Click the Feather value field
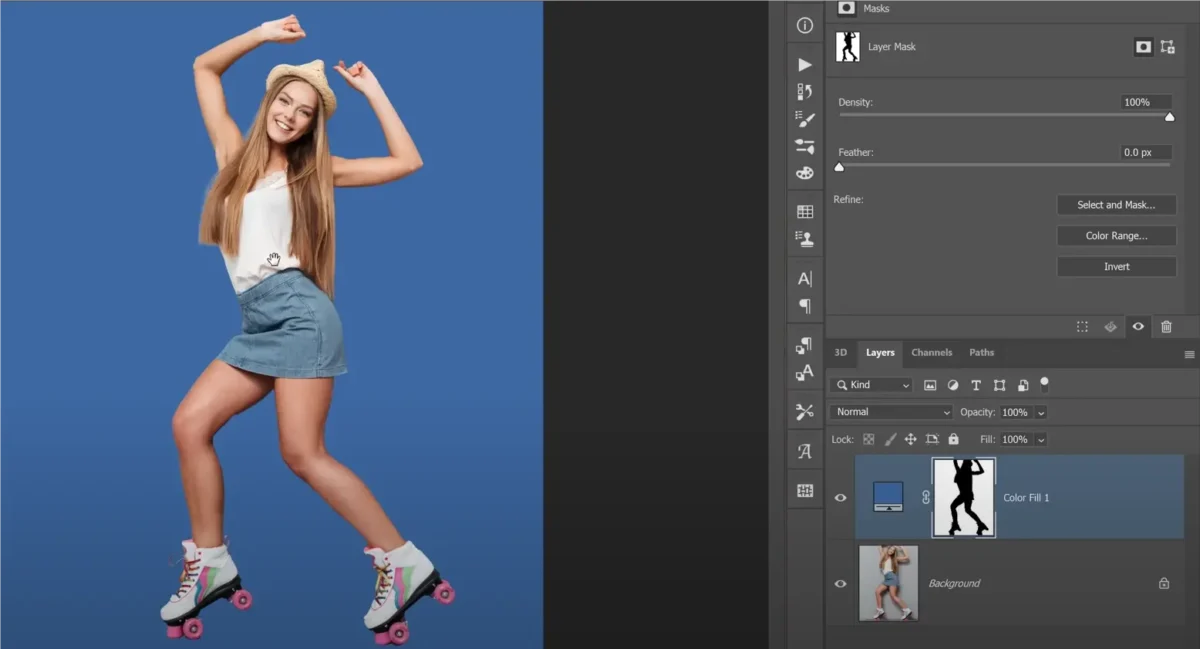 [x=1146, y=152]
